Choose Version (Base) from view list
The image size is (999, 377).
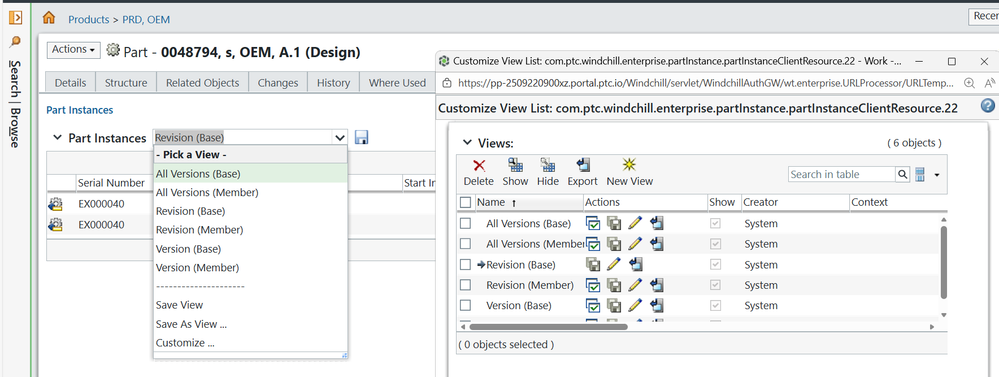250,249
